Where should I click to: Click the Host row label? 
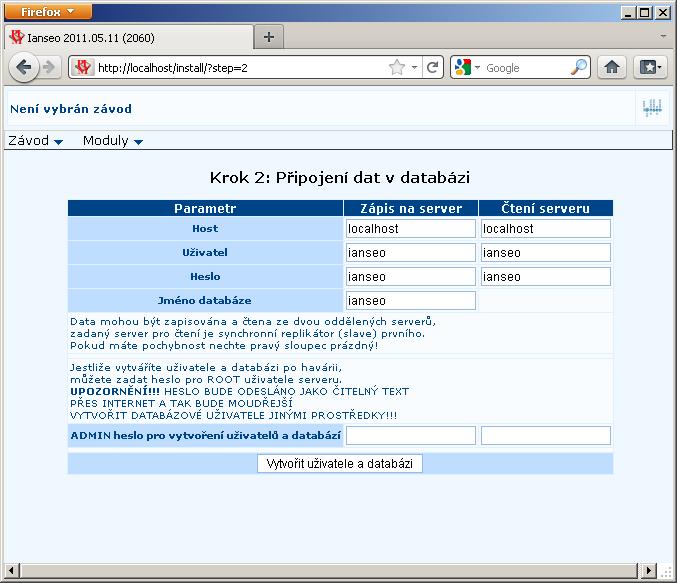[205, 228]
